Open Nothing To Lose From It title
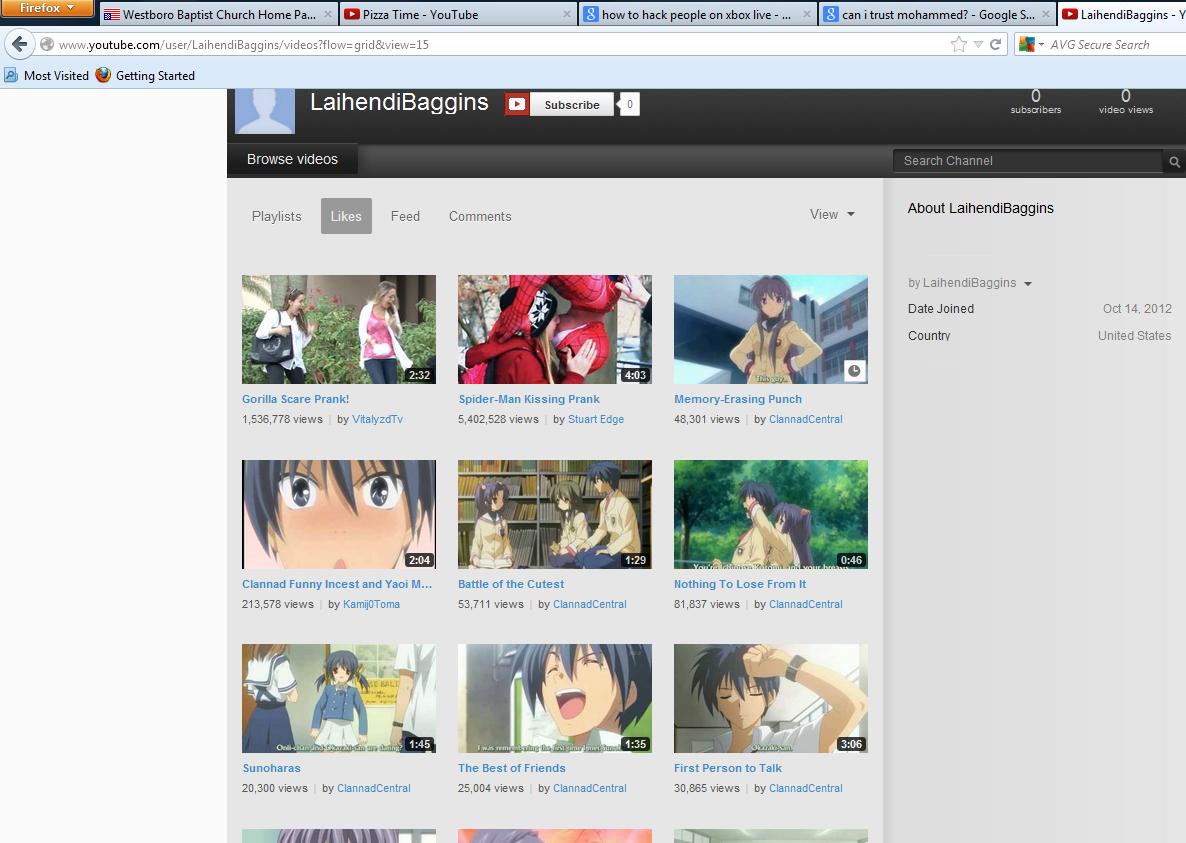Screen dimensions: 1186x843 click(740, 584)
